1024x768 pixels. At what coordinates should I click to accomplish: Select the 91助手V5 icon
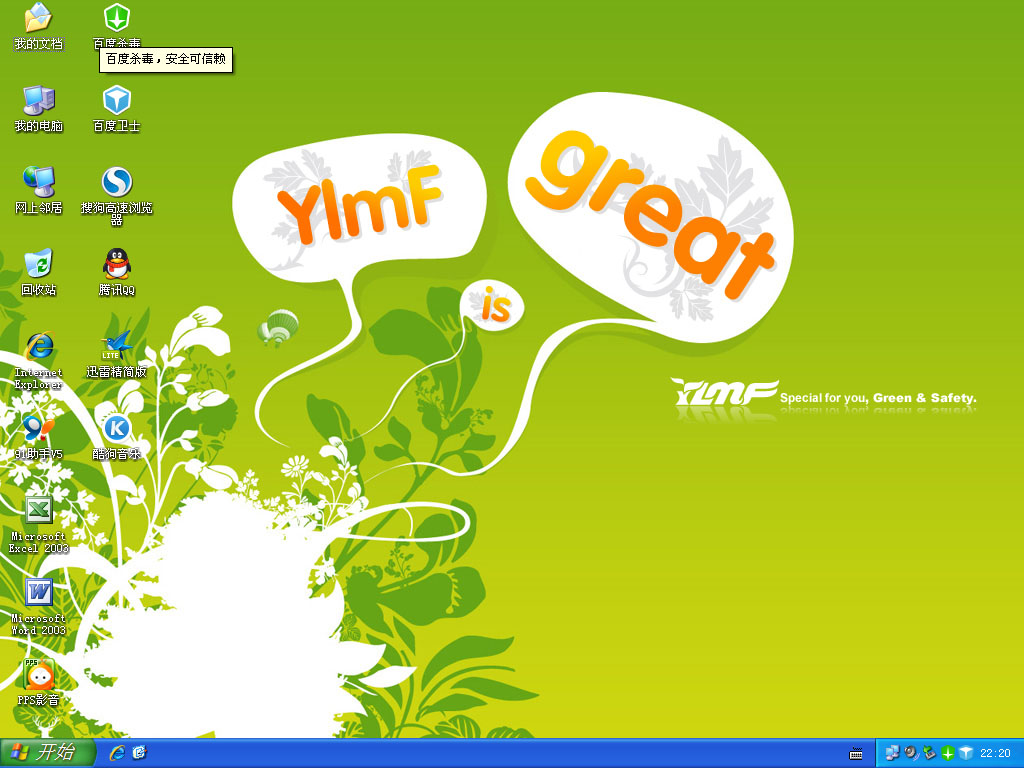(x=38, y=428)
